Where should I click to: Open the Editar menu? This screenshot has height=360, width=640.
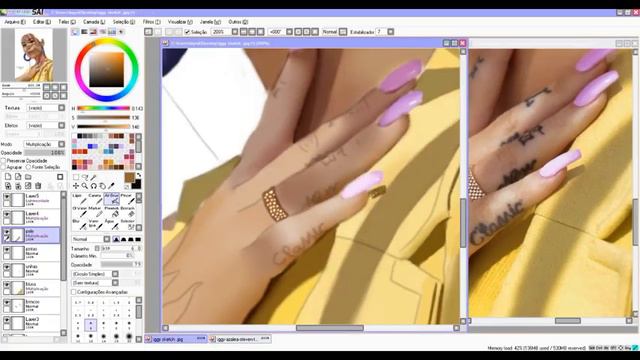pyautogui.click(x=42, y=22)
